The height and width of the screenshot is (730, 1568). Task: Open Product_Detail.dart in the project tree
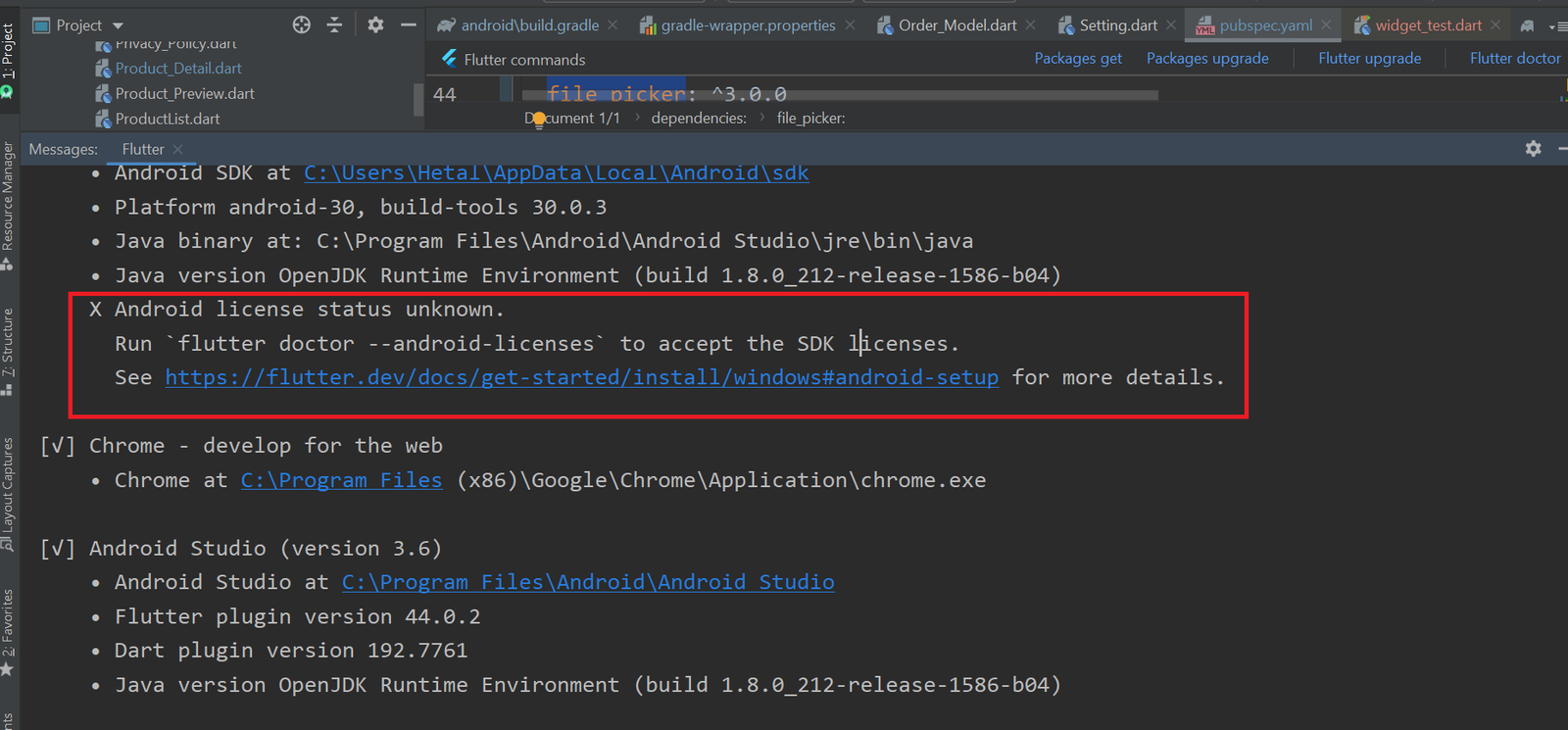point(178,69)
